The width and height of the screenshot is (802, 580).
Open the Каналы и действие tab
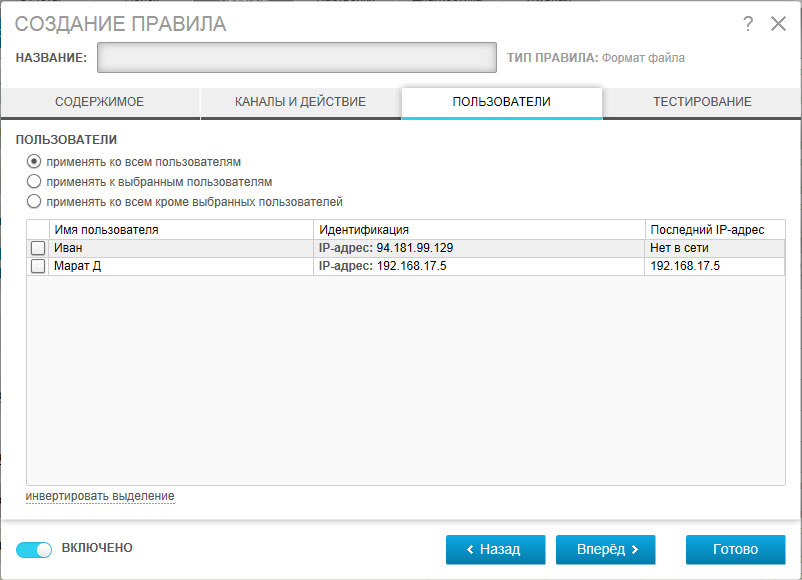[300, 102]
